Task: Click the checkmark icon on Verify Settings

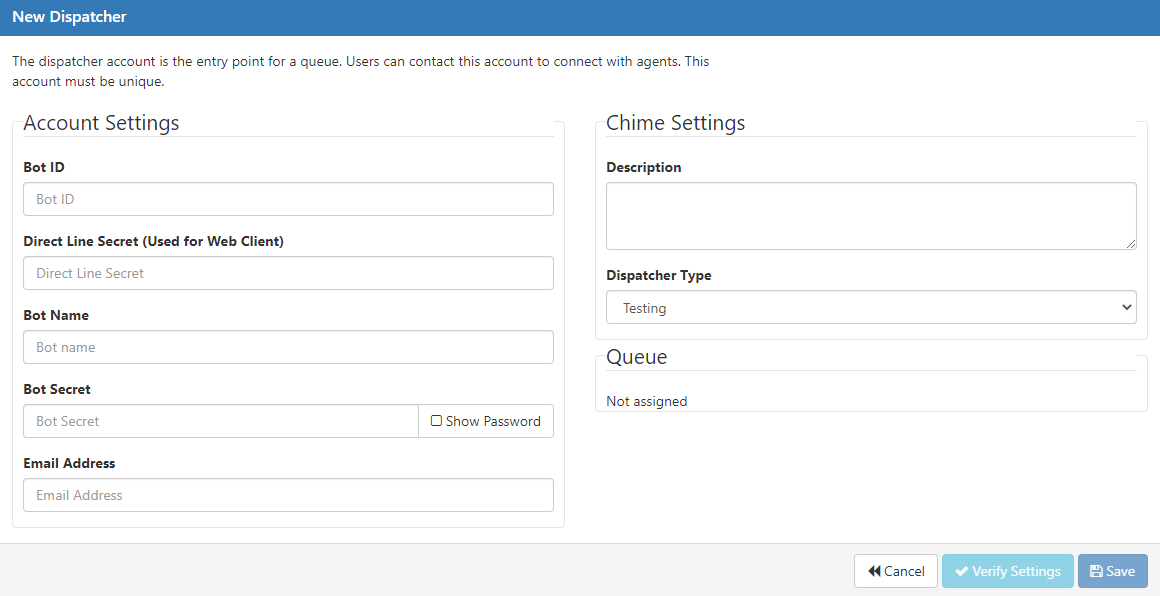Action: [962, 571]
